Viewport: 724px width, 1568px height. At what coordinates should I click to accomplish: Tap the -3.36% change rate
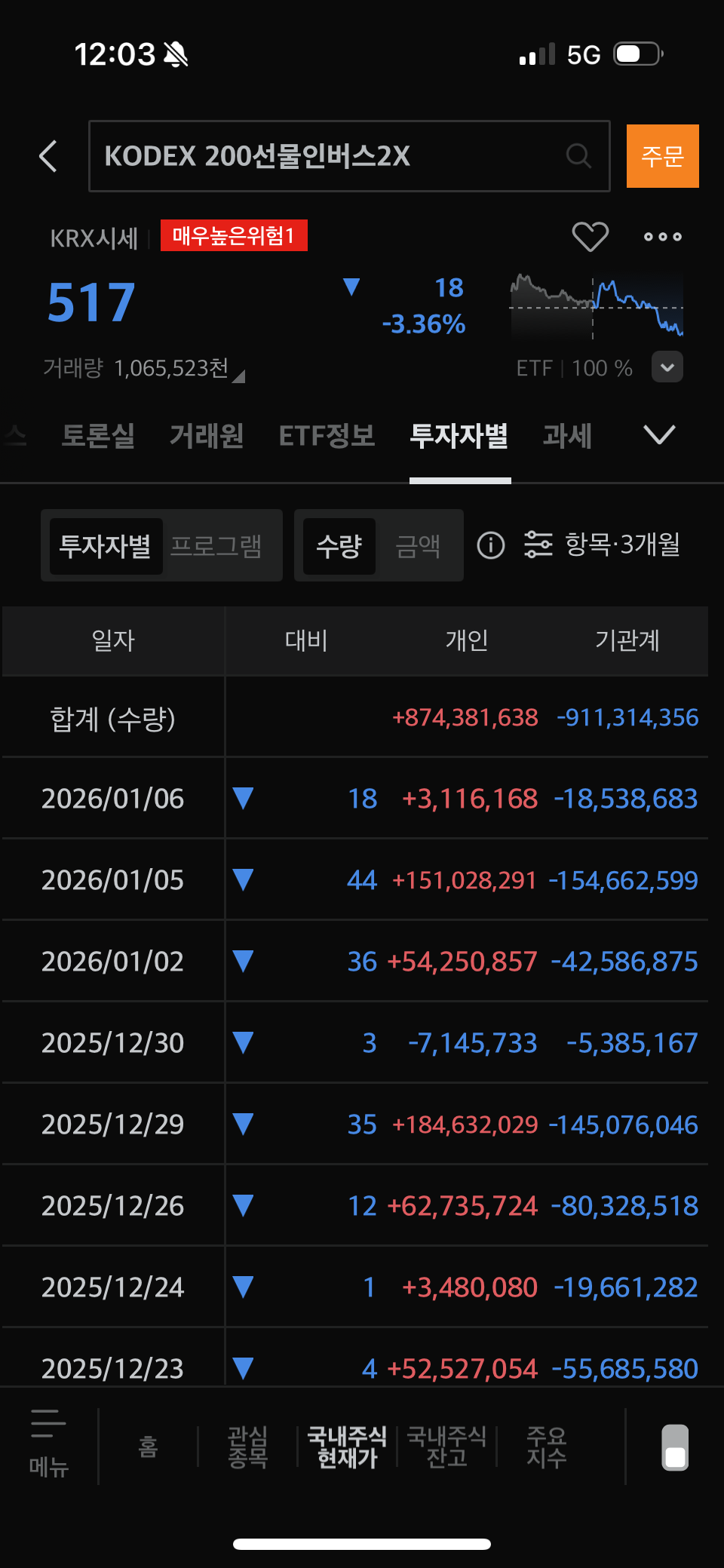[423, 324]
